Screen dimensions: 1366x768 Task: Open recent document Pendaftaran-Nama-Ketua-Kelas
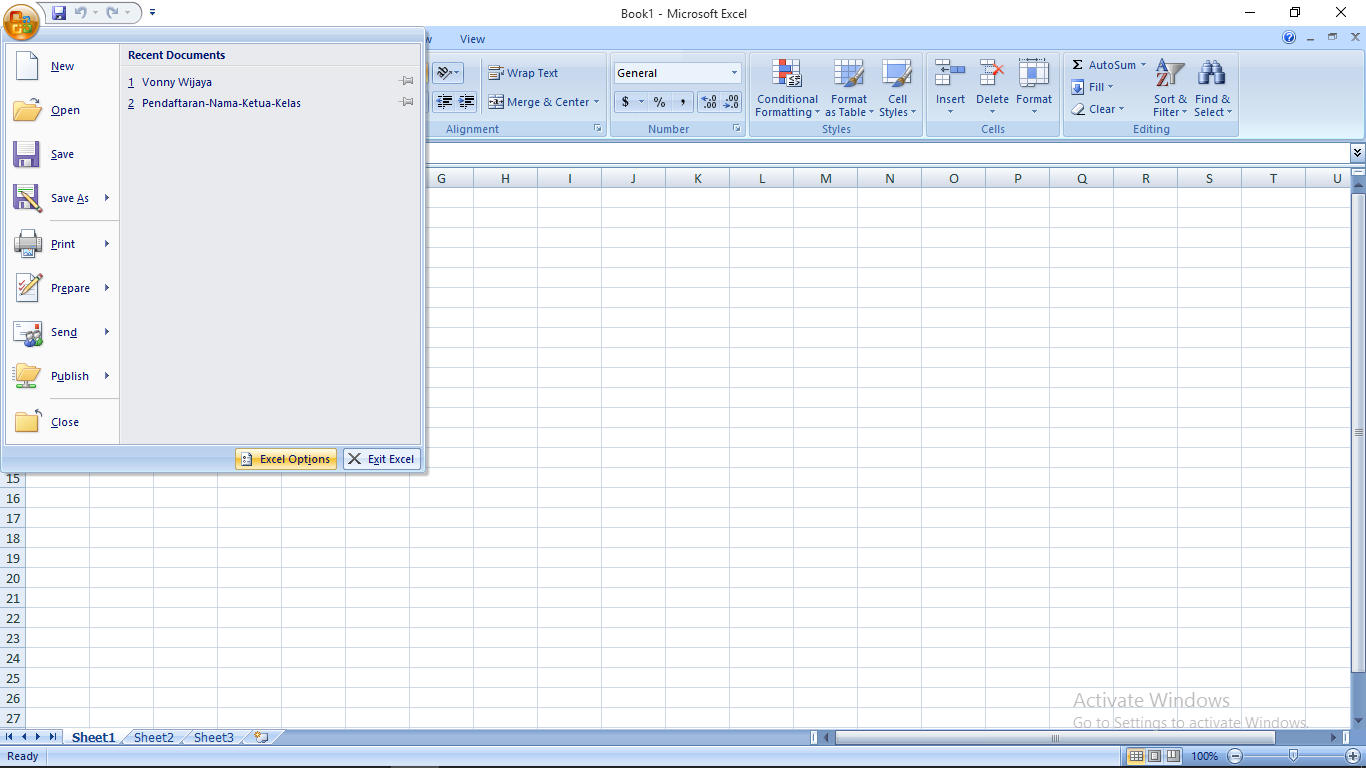pyautogui.click(x=214, y=103)
